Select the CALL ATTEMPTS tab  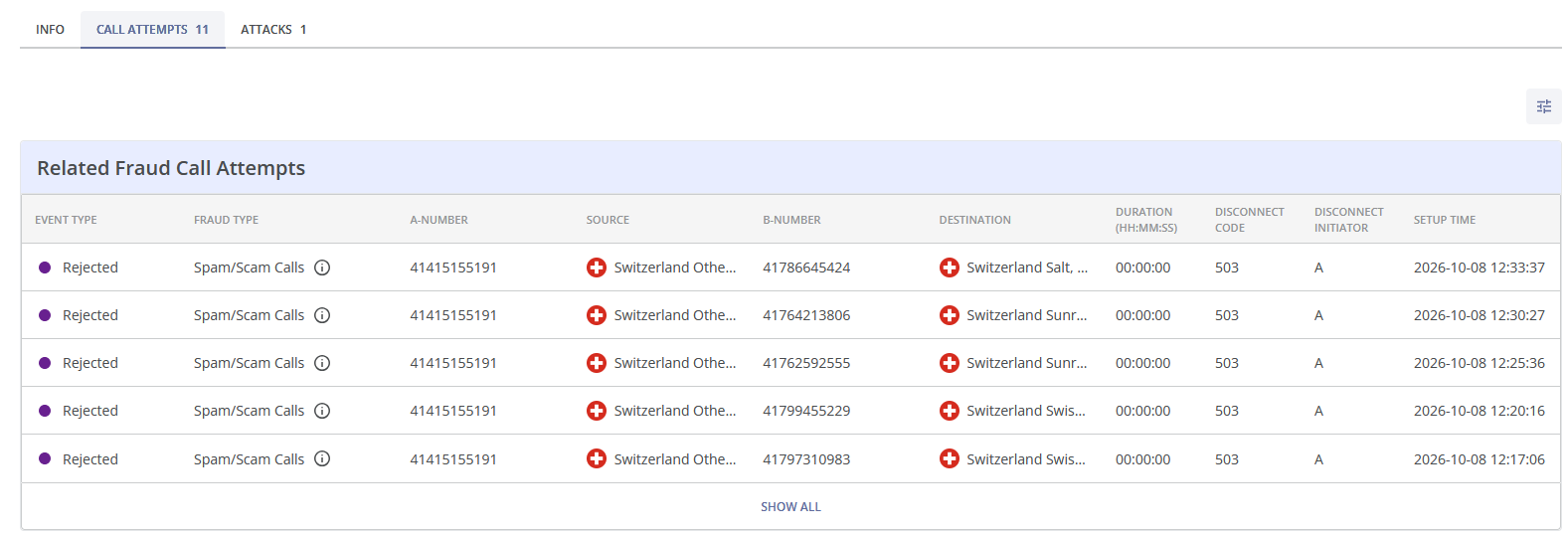pyautogui.click(x=152, y=30)
